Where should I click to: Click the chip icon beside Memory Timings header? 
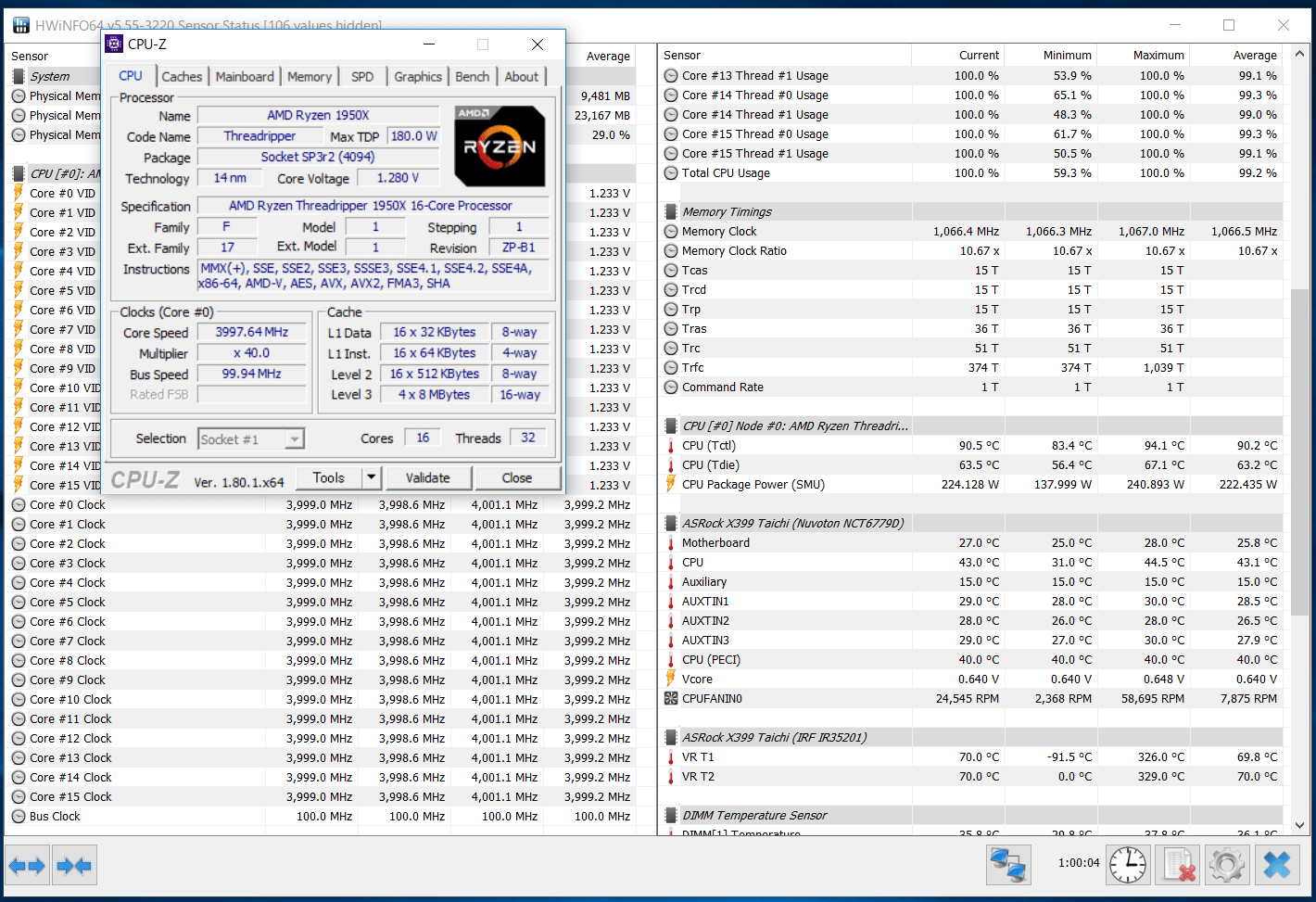[671, 212]
